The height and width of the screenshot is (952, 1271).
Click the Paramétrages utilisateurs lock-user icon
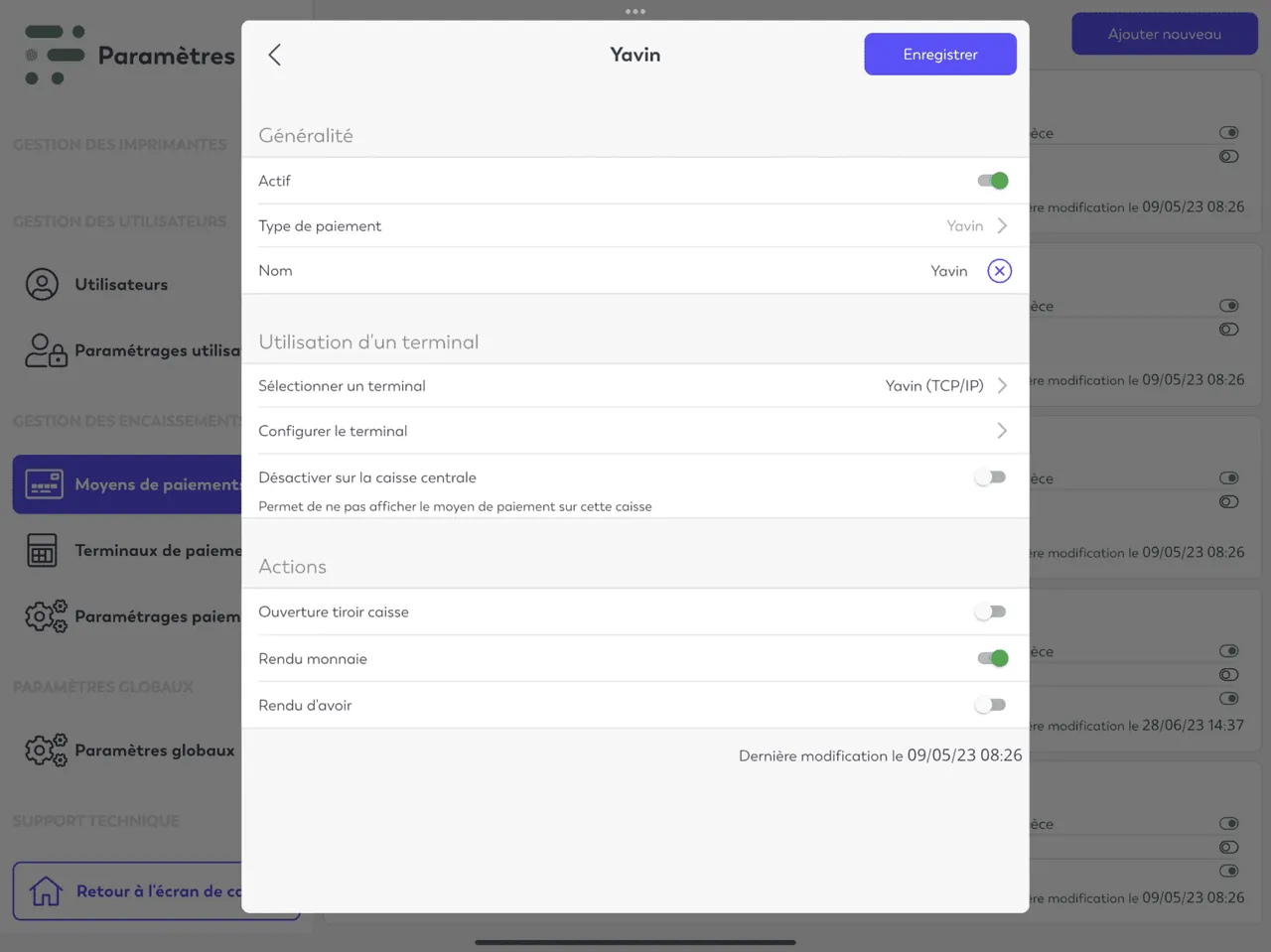pos(46,350)
